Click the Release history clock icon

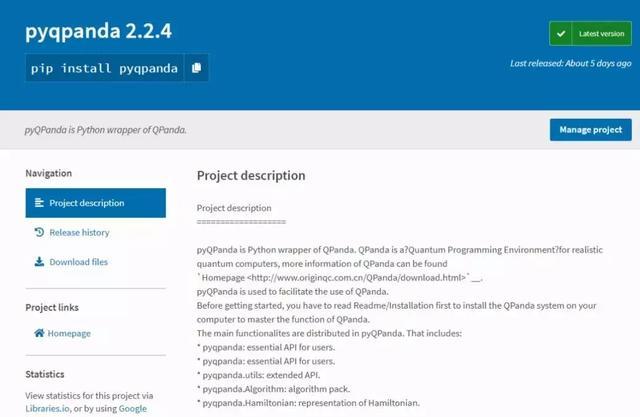point(39,232)
